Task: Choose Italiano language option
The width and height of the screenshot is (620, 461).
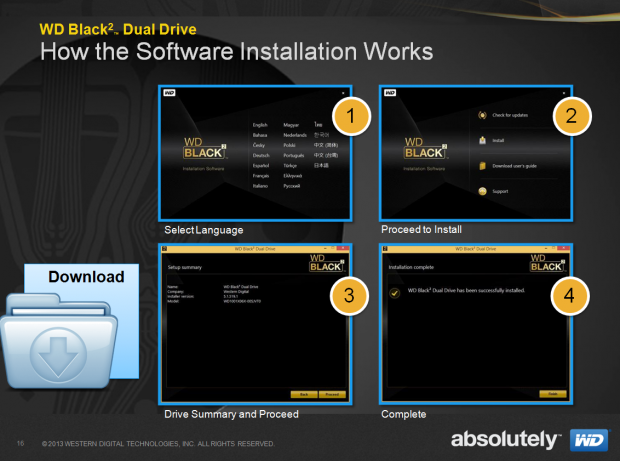Action: (x=262, y=186)
